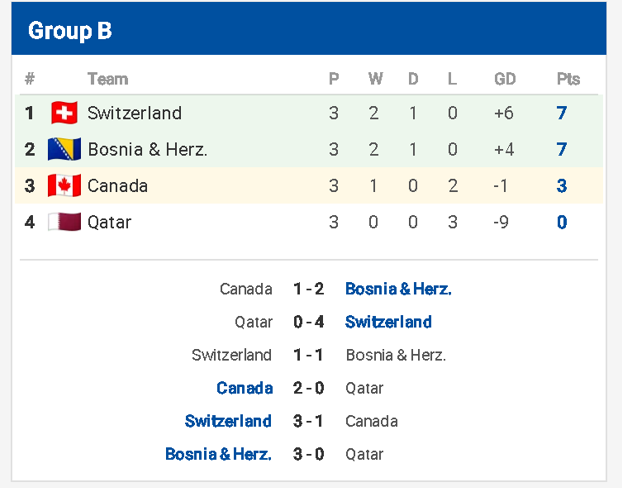Screen dimensions: 622x488
Task: Open the Switzerland 3 - 1 Canada score
Action: click(x=308, y=421)
